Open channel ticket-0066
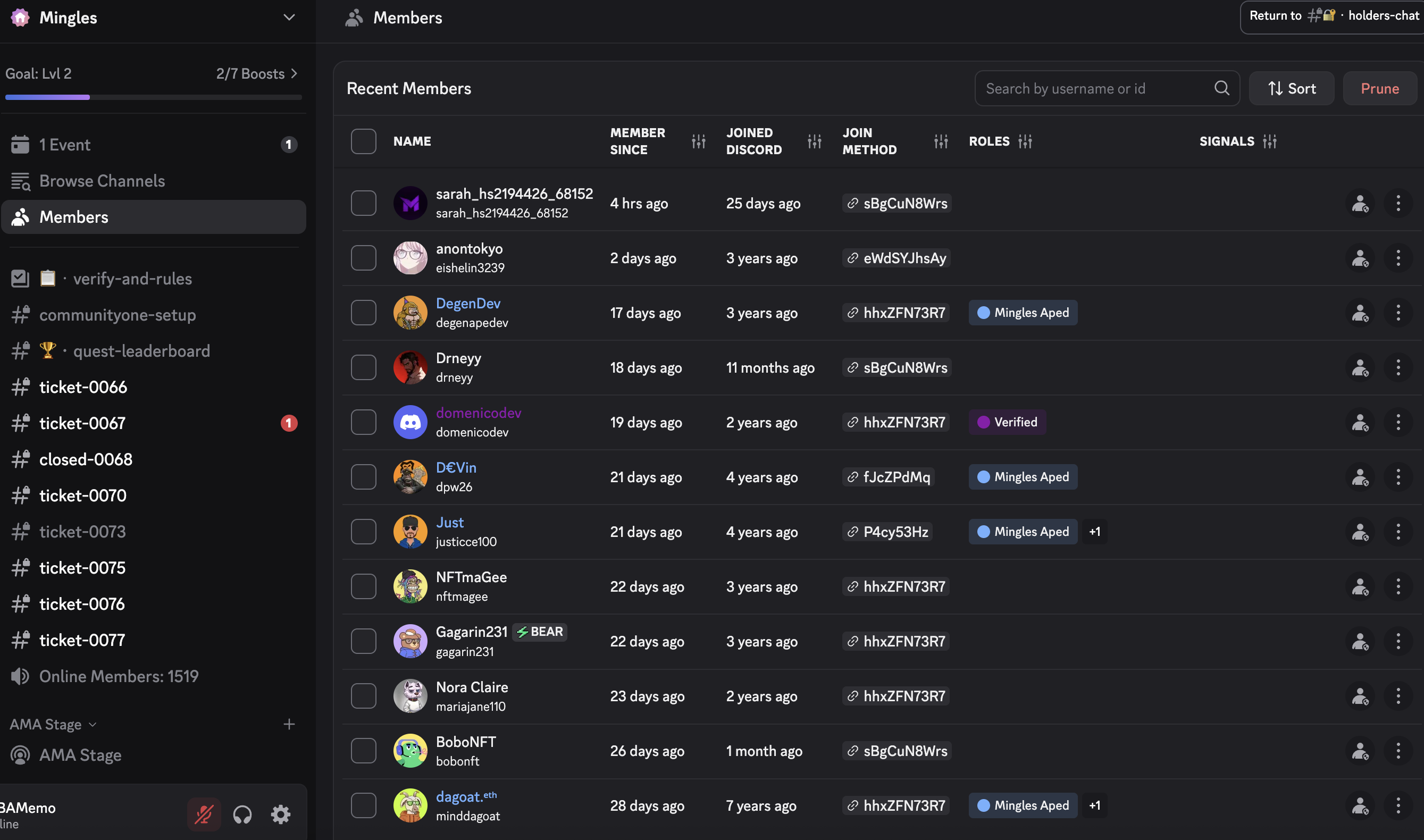This screenshot has width=1424, height=840. pos(153,387)
